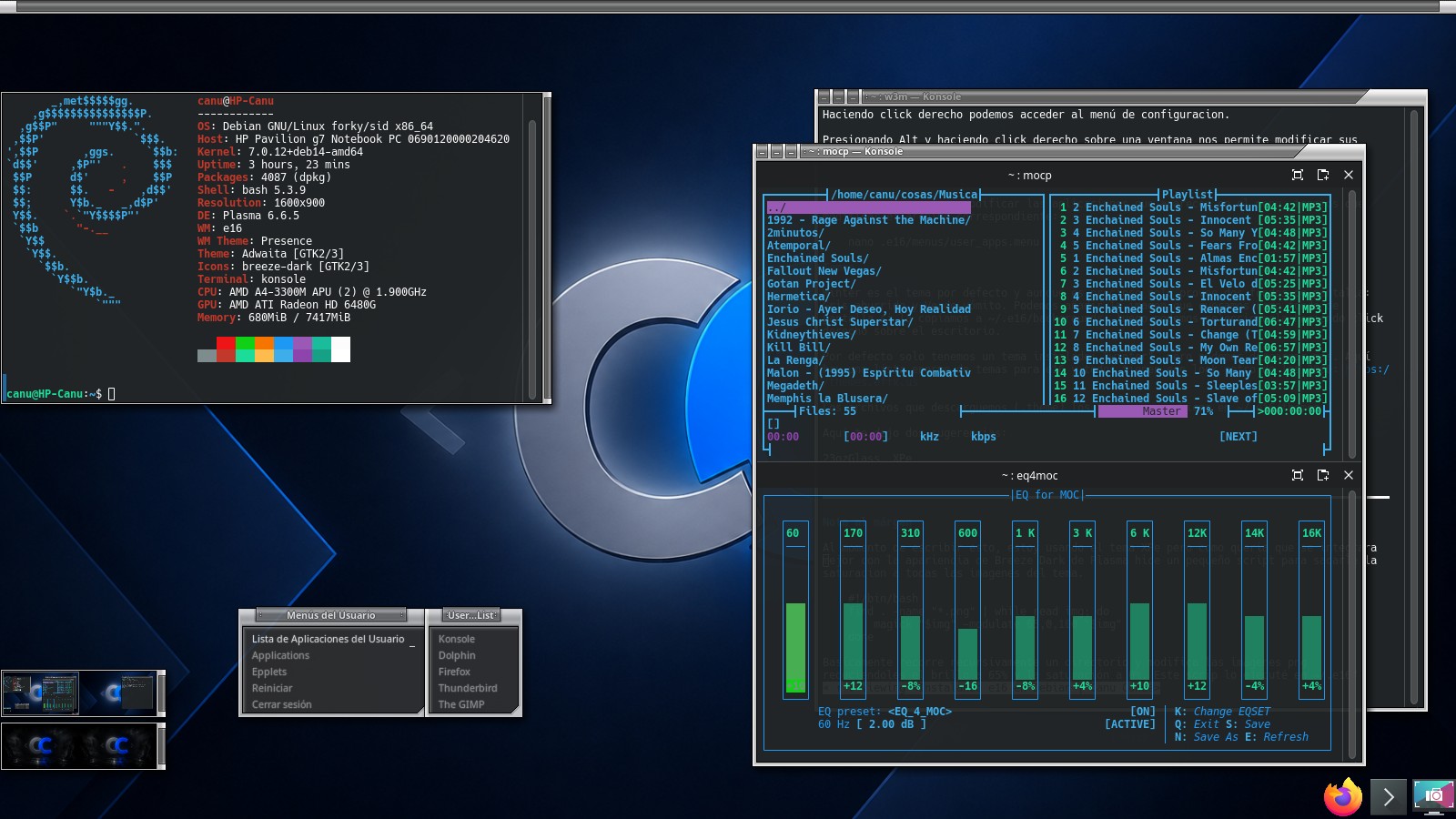Select the 'Hermetica/' folder
The height and width of the screenshot is (819, 1456).
point(798,297)
